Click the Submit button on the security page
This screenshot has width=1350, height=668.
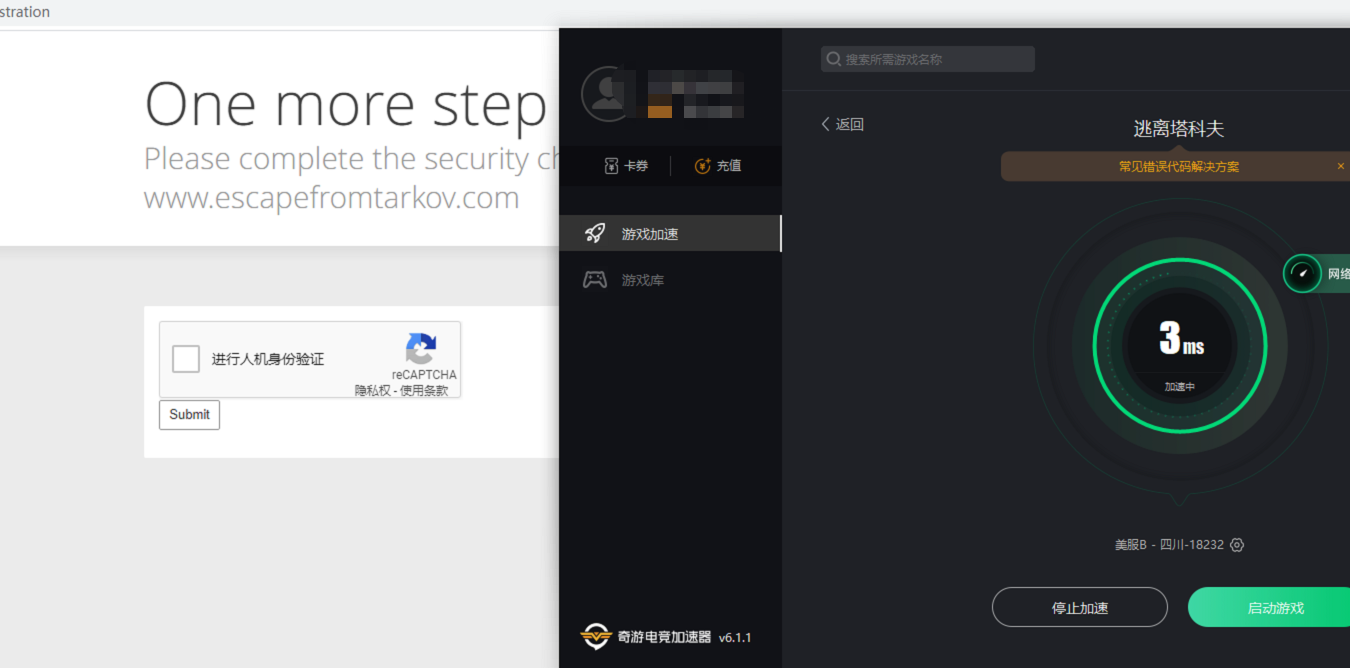(x=189, y=415)
